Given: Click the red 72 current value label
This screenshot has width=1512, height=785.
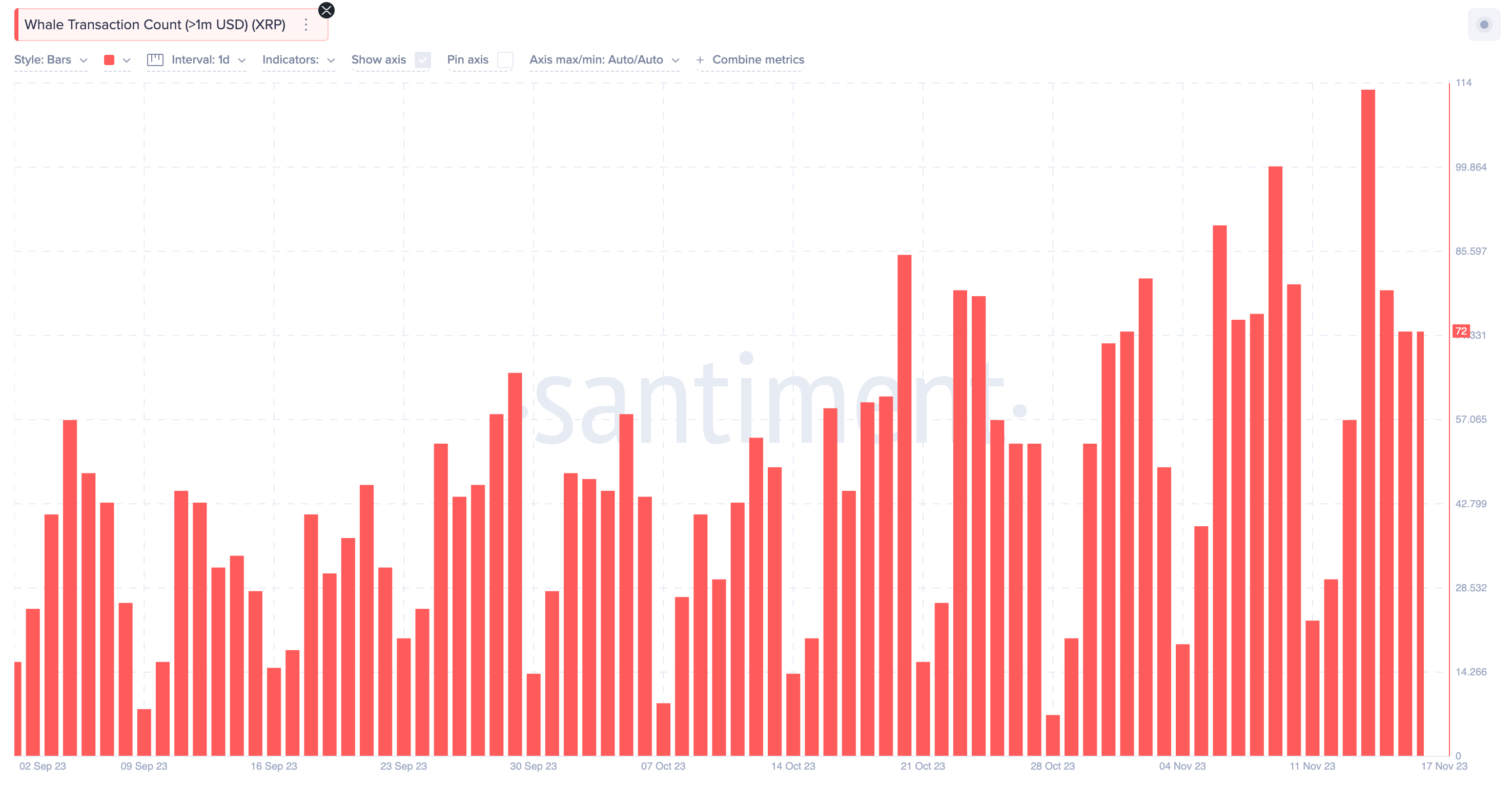Looking at the screenshot, I should [1461, 331].
